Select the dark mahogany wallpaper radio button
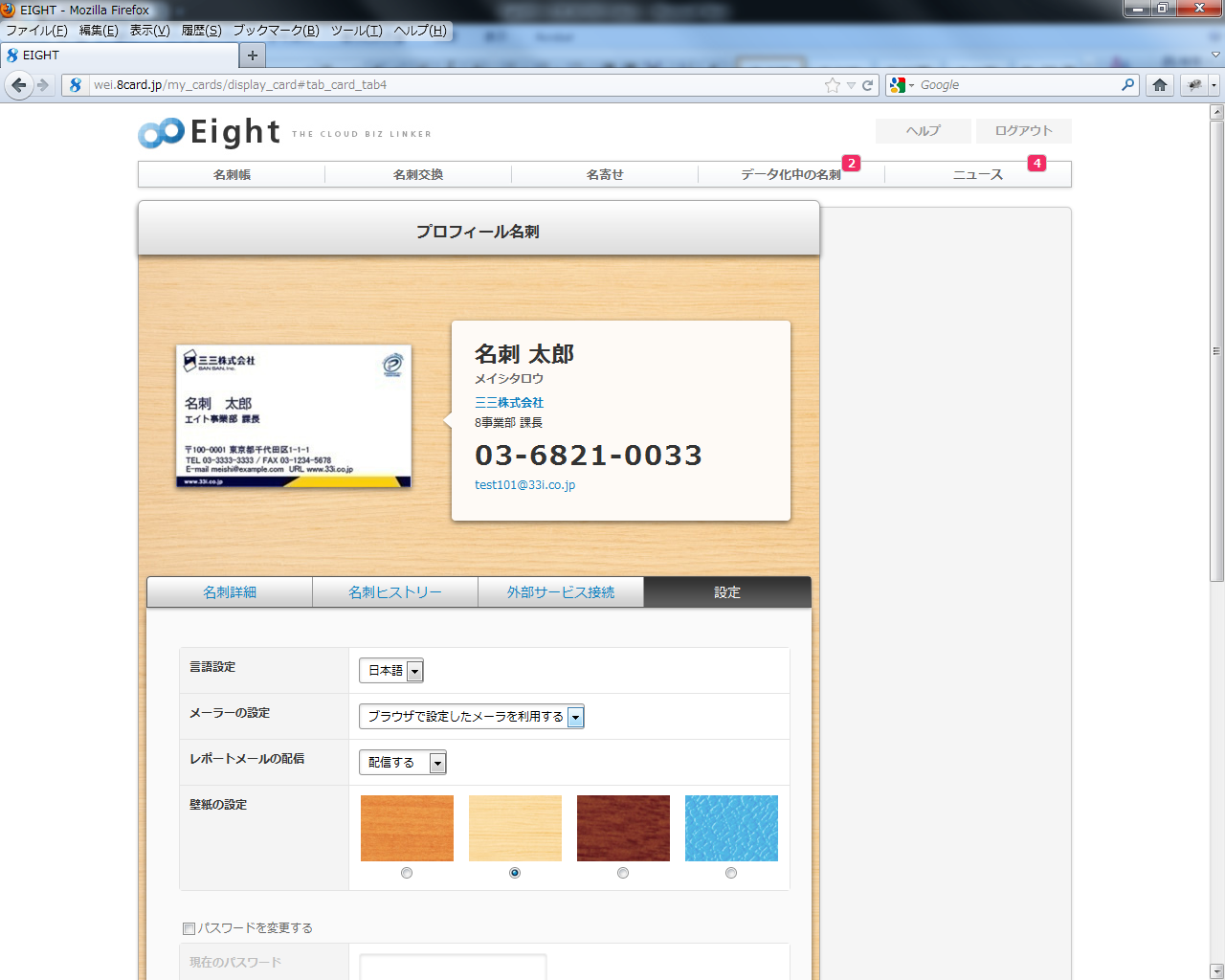 [623, 873]
